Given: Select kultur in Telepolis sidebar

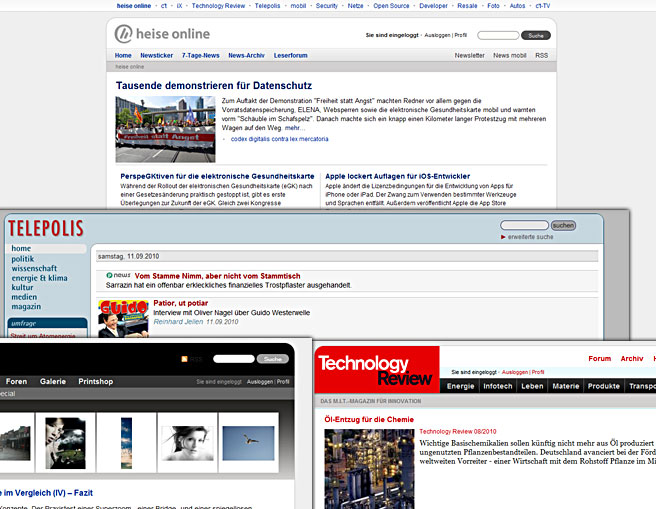Looking at the screenshot, I should click(x=22, y=287).
